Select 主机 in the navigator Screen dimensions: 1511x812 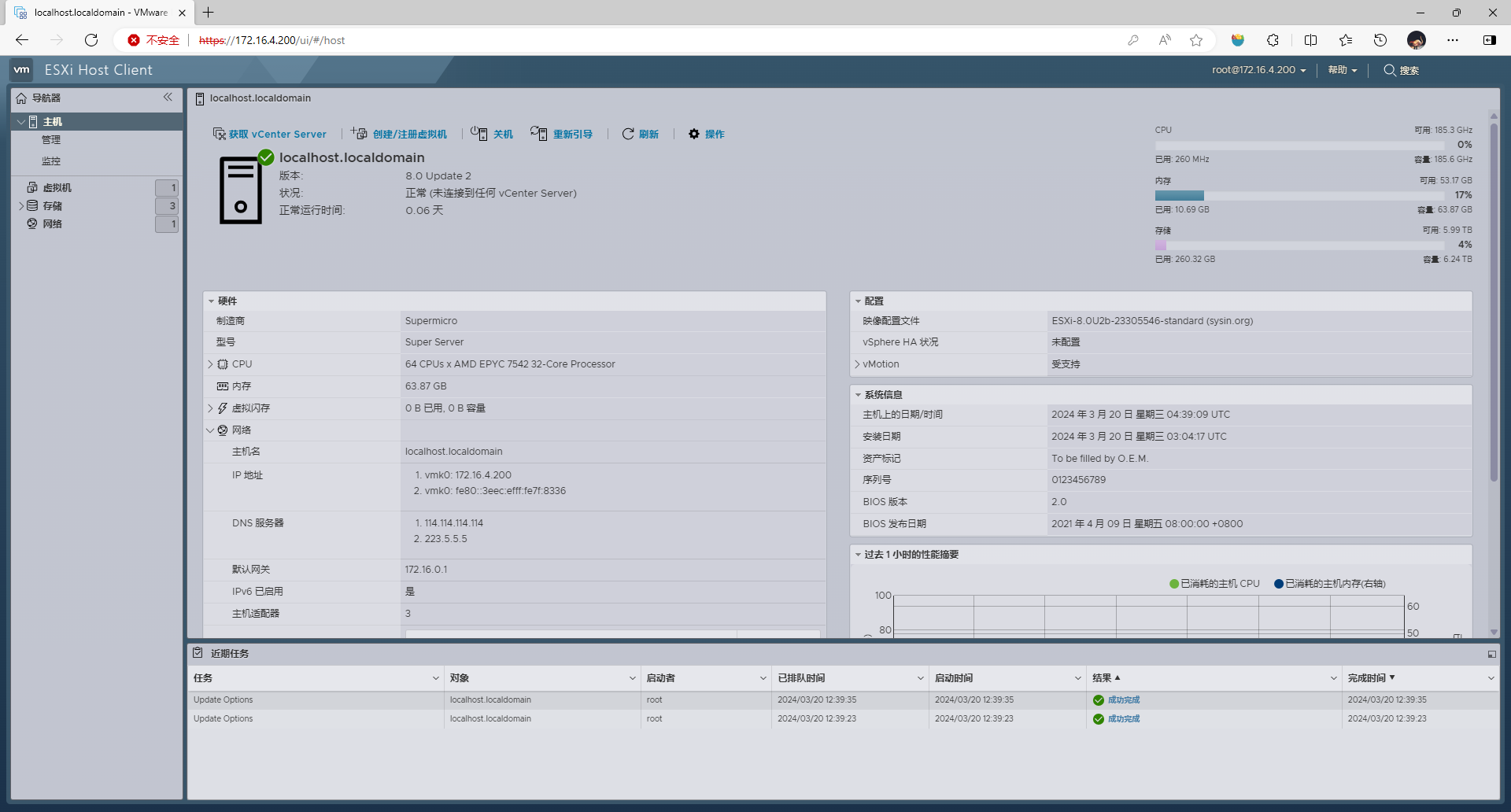[53, 122]
